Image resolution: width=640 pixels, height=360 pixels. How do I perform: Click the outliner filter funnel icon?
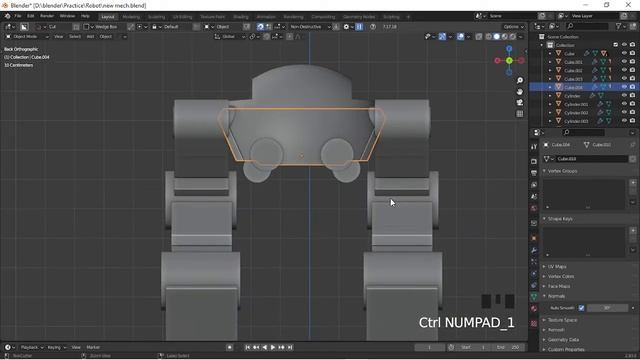coord(618,26)
